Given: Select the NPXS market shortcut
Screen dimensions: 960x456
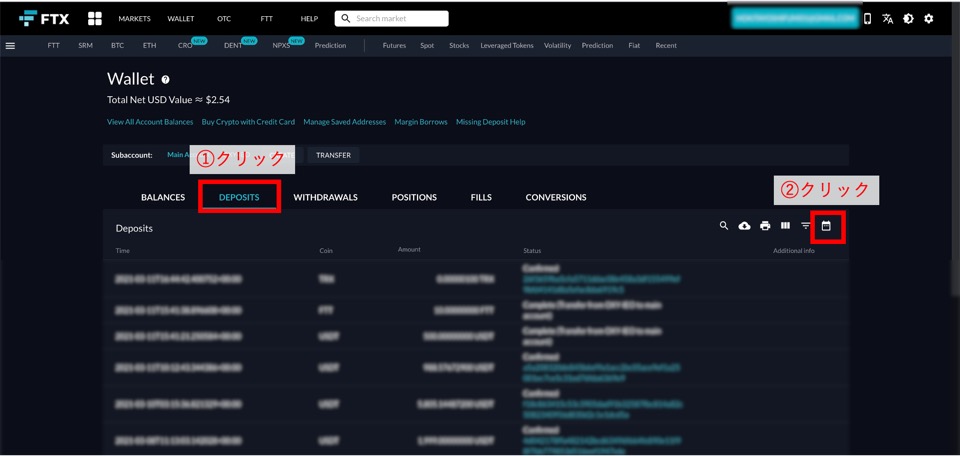Looking at the screenshot, I should pos(282,45).
